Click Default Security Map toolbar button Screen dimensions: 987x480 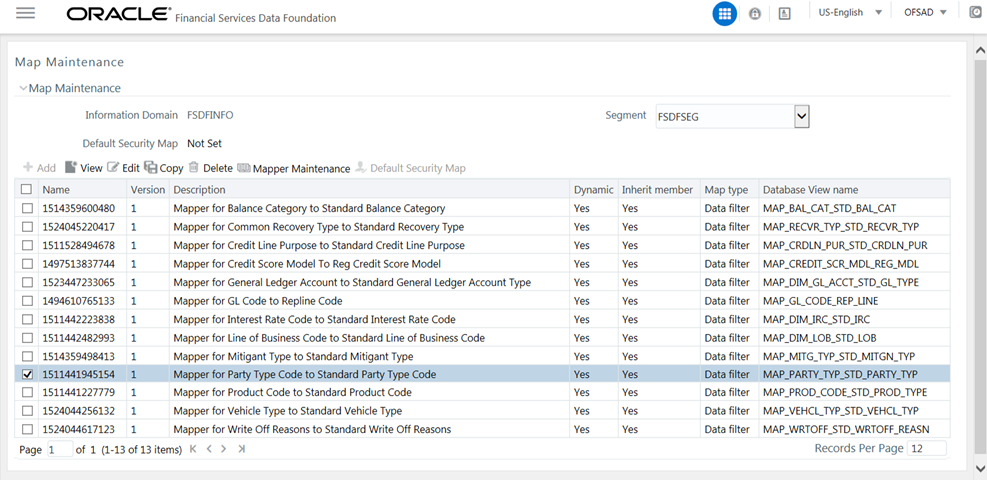tap(410, 169)
